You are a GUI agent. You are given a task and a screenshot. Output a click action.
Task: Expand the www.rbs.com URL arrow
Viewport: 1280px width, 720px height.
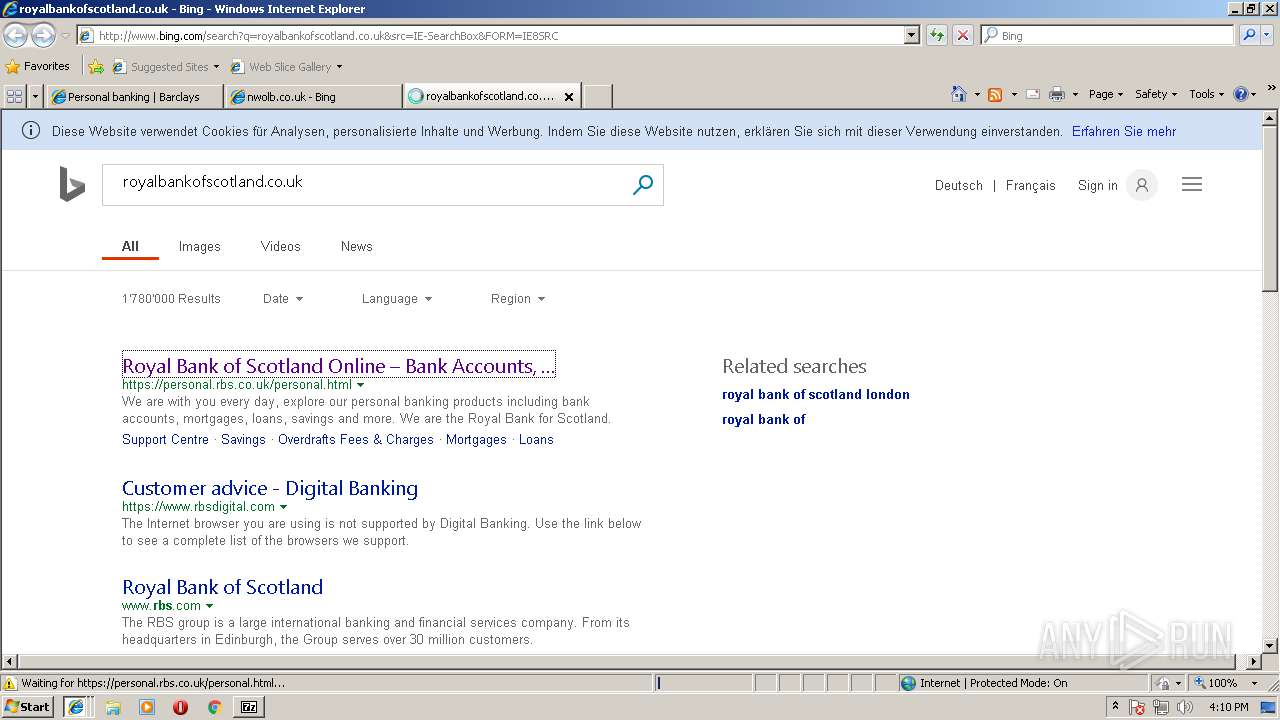tap(210, 606)
